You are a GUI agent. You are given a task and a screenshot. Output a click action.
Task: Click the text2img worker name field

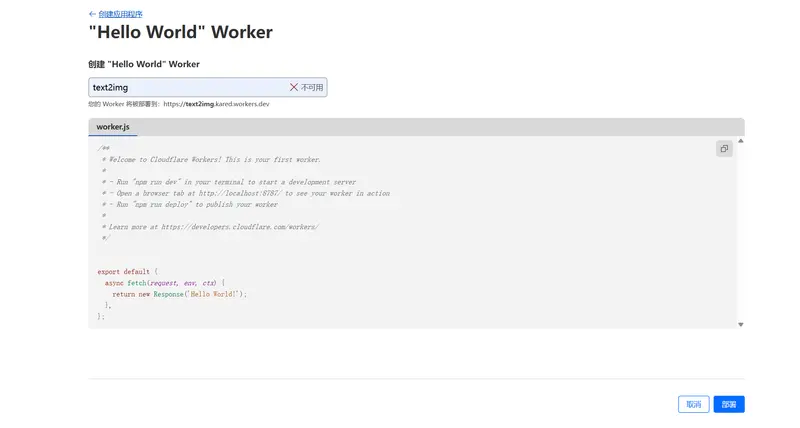pyautogui.click(x=208, y=87)
